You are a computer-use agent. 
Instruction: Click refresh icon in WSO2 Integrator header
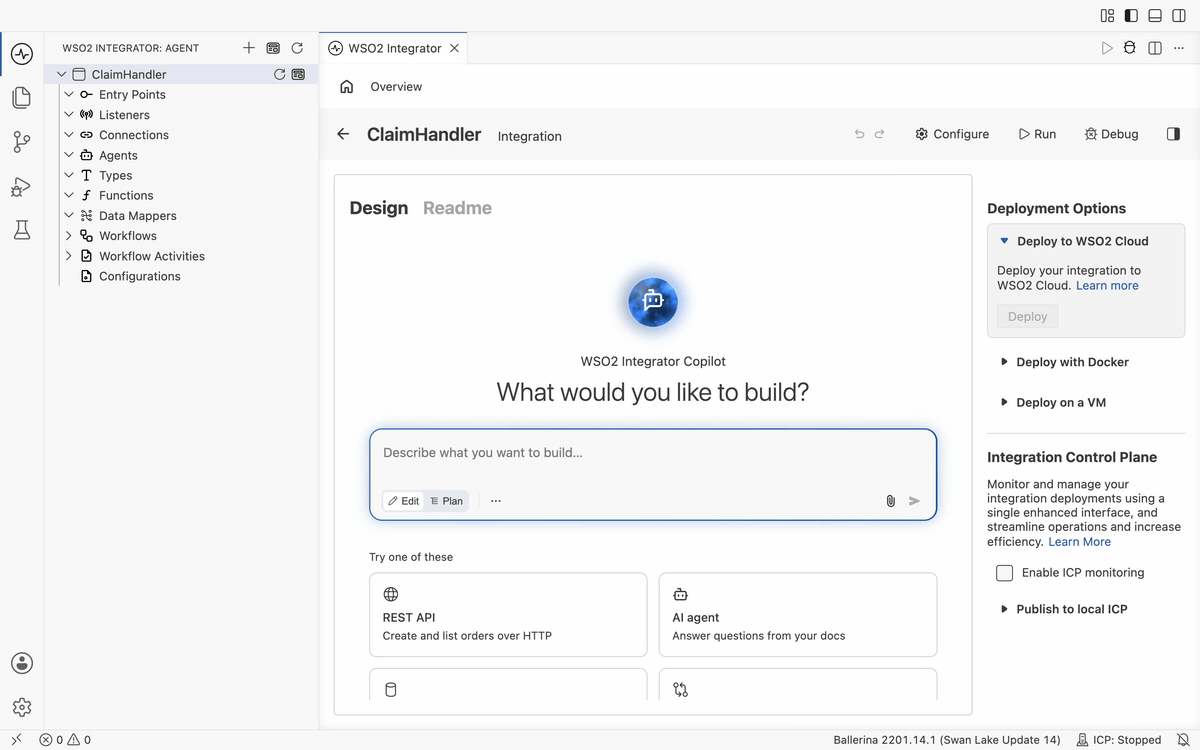click(297, 48)
